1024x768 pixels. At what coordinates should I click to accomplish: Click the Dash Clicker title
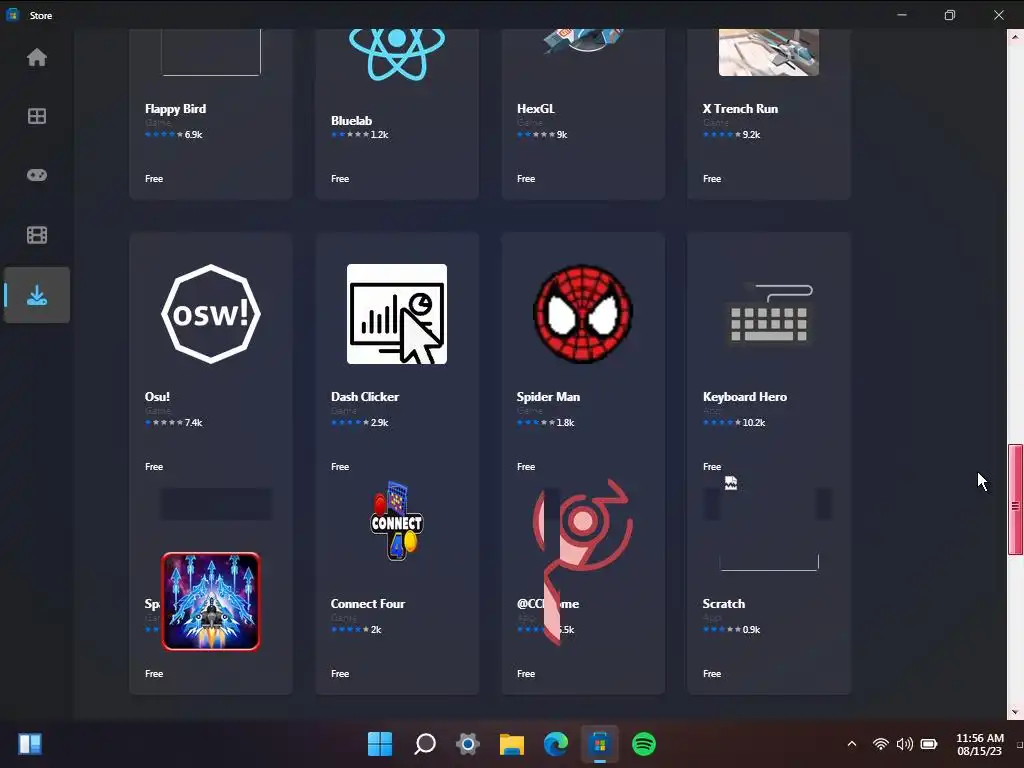coord(364,397)
